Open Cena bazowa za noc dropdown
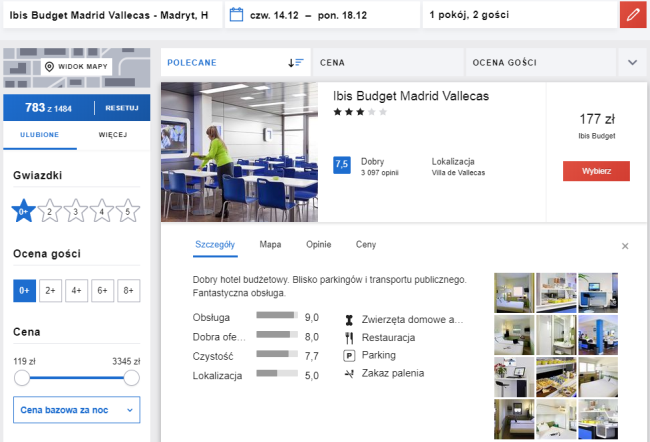The image size is (650, 442). 77,410
